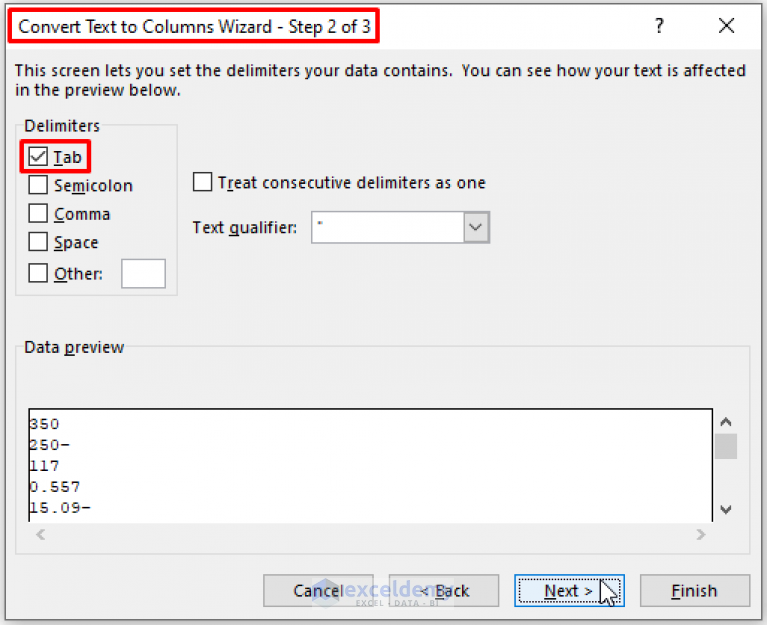Viewport: 767px width, 625px height.
Task: Click the horizontal scroll left arrow
Action: (41, 535)
